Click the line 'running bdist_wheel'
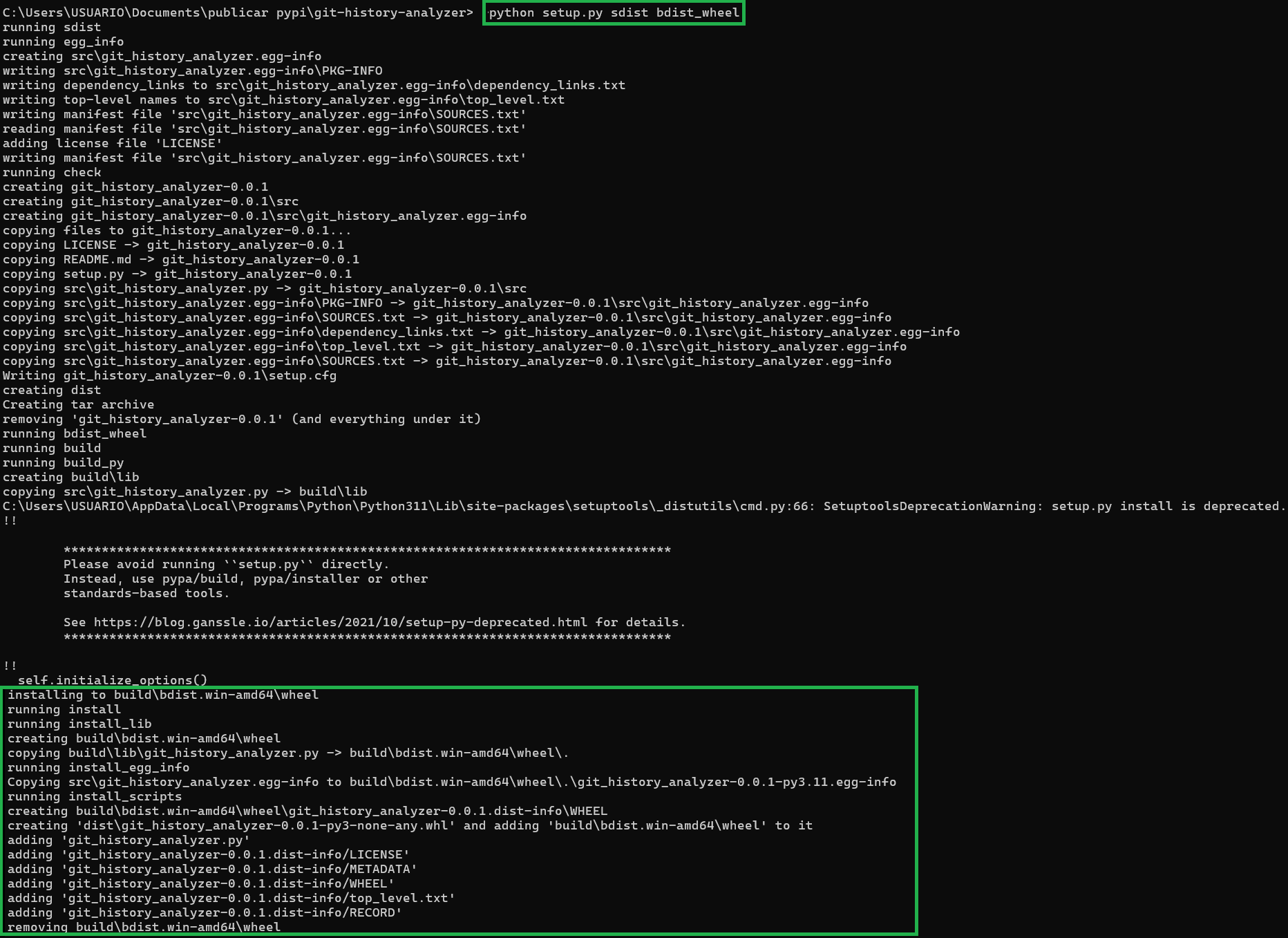The width and height of the screenshot is (1288, 938). click(x=75, y=433)
